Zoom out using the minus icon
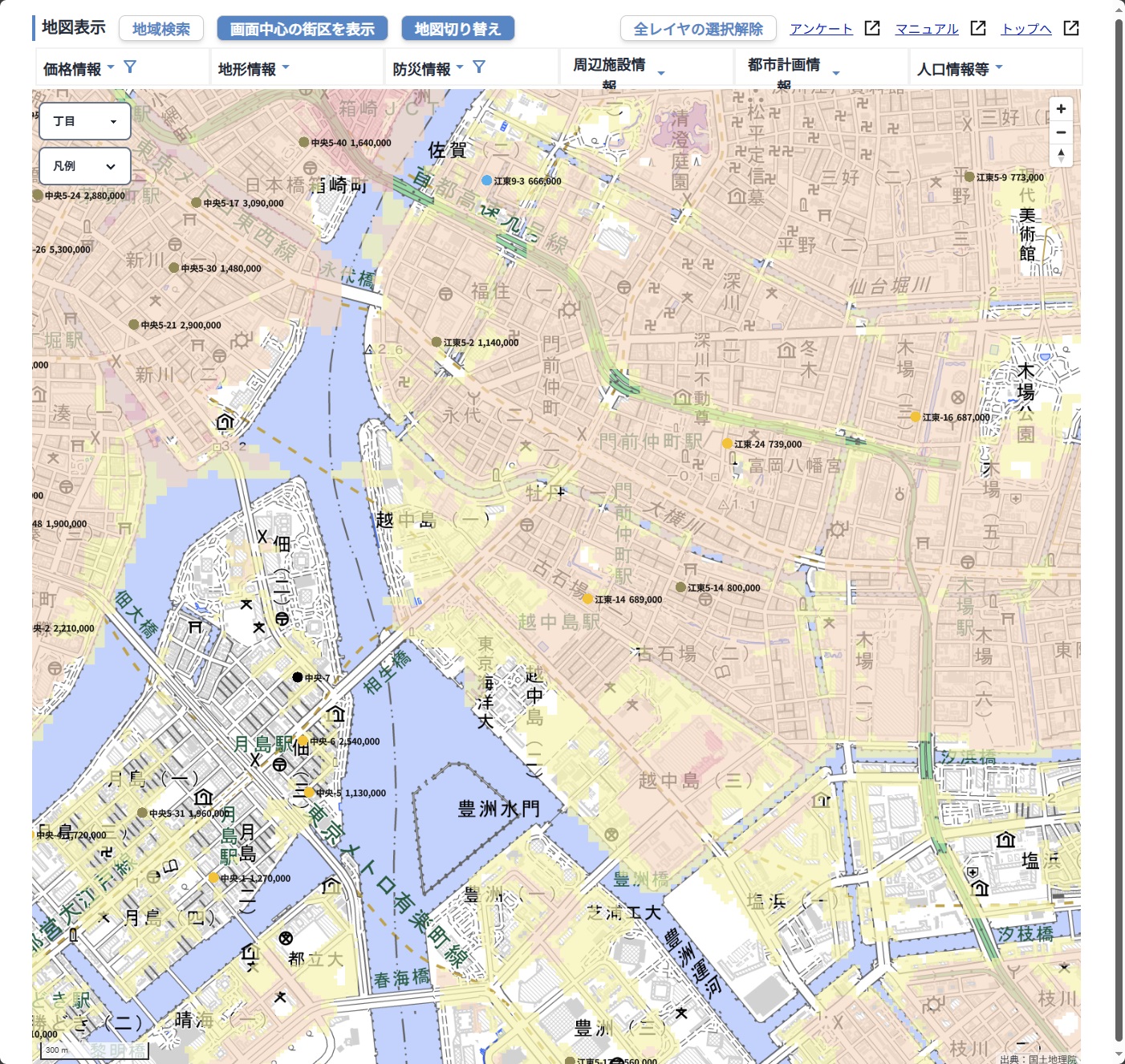Viewport: 1125px width, 1064px height. point(1061,132)
